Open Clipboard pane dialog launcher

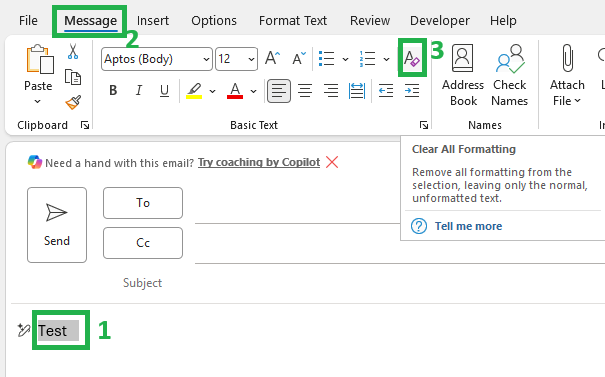[85, 125]
